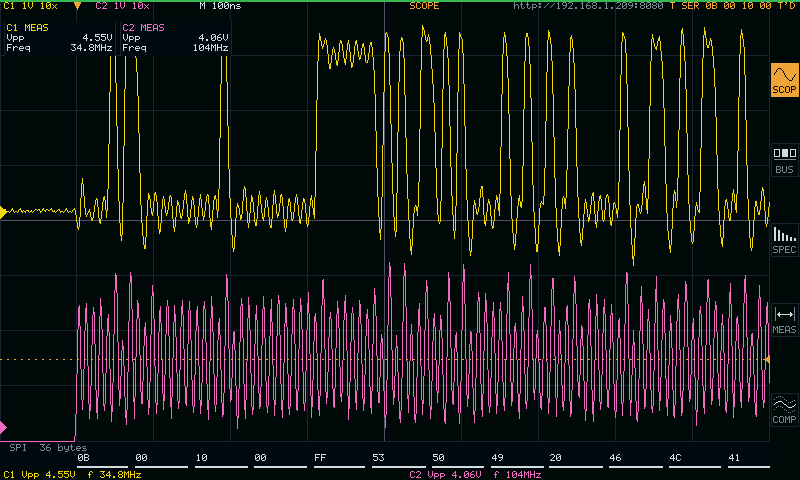This screenshot has width=800, height=480.
Task: Select decoded SPI byte 41
Action: click(x=734, y=458)
